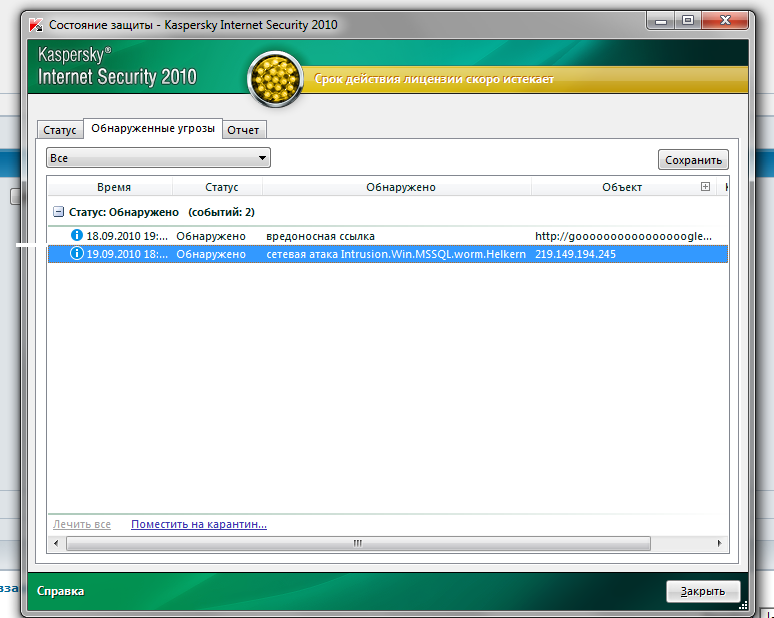
Task: Click 'Поместить на карантин...' link
Action: pyautogui.click(x=199, y=524)
